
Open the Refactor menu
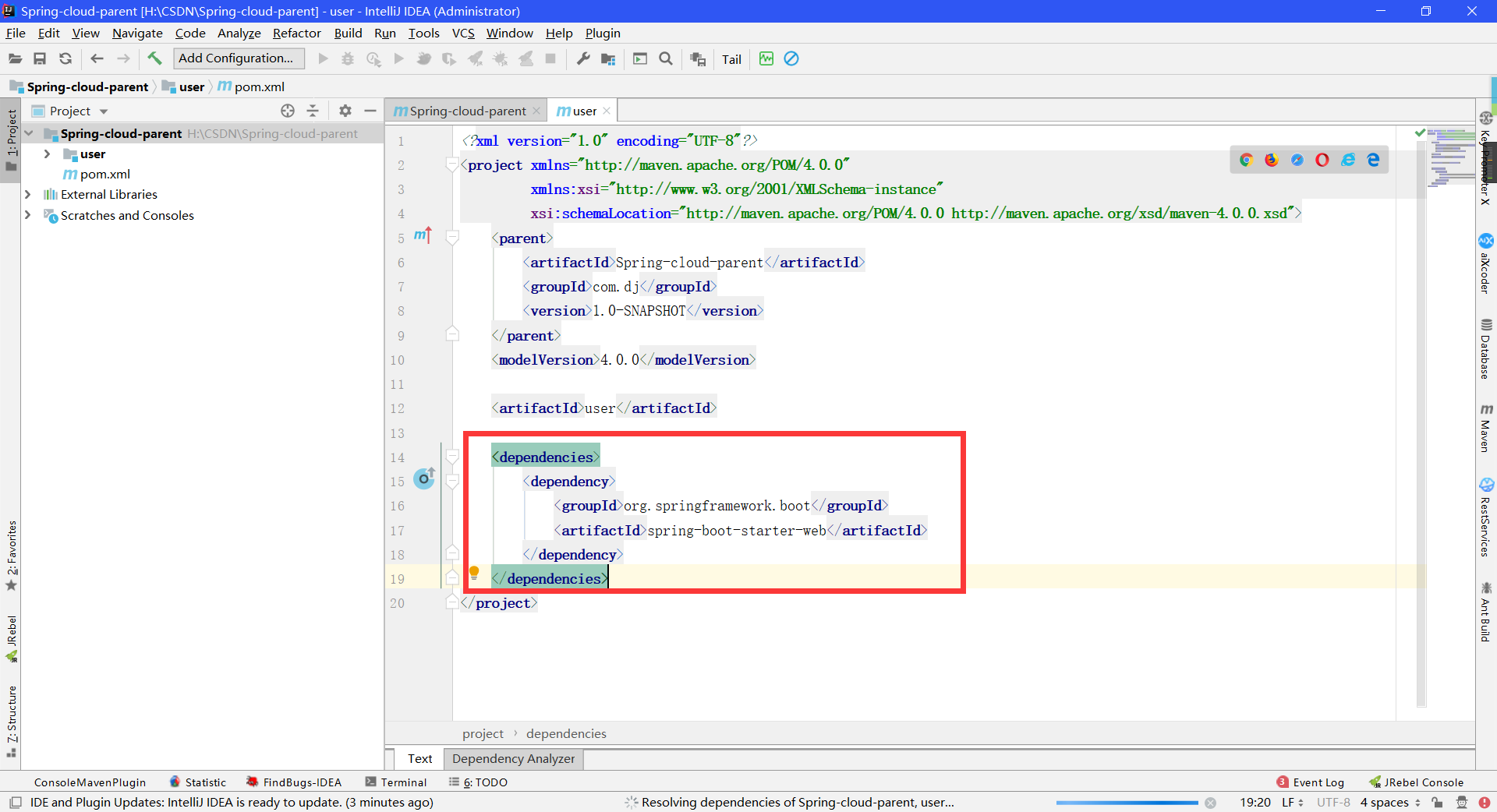297,33
